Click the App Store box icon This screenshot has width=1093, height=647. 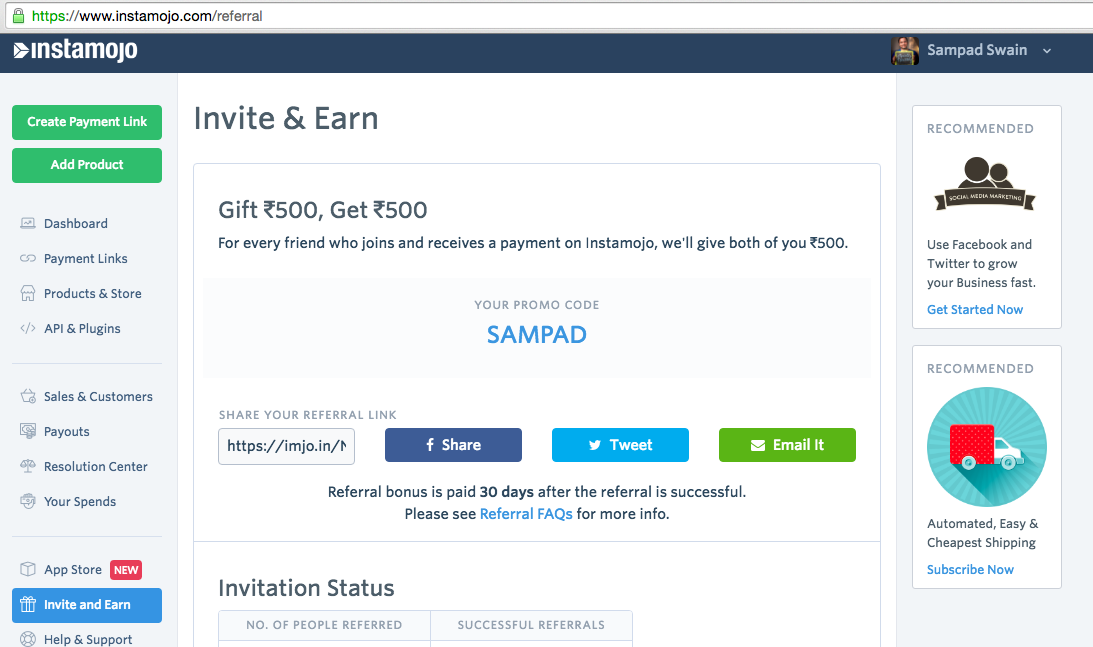pos(28,570)
